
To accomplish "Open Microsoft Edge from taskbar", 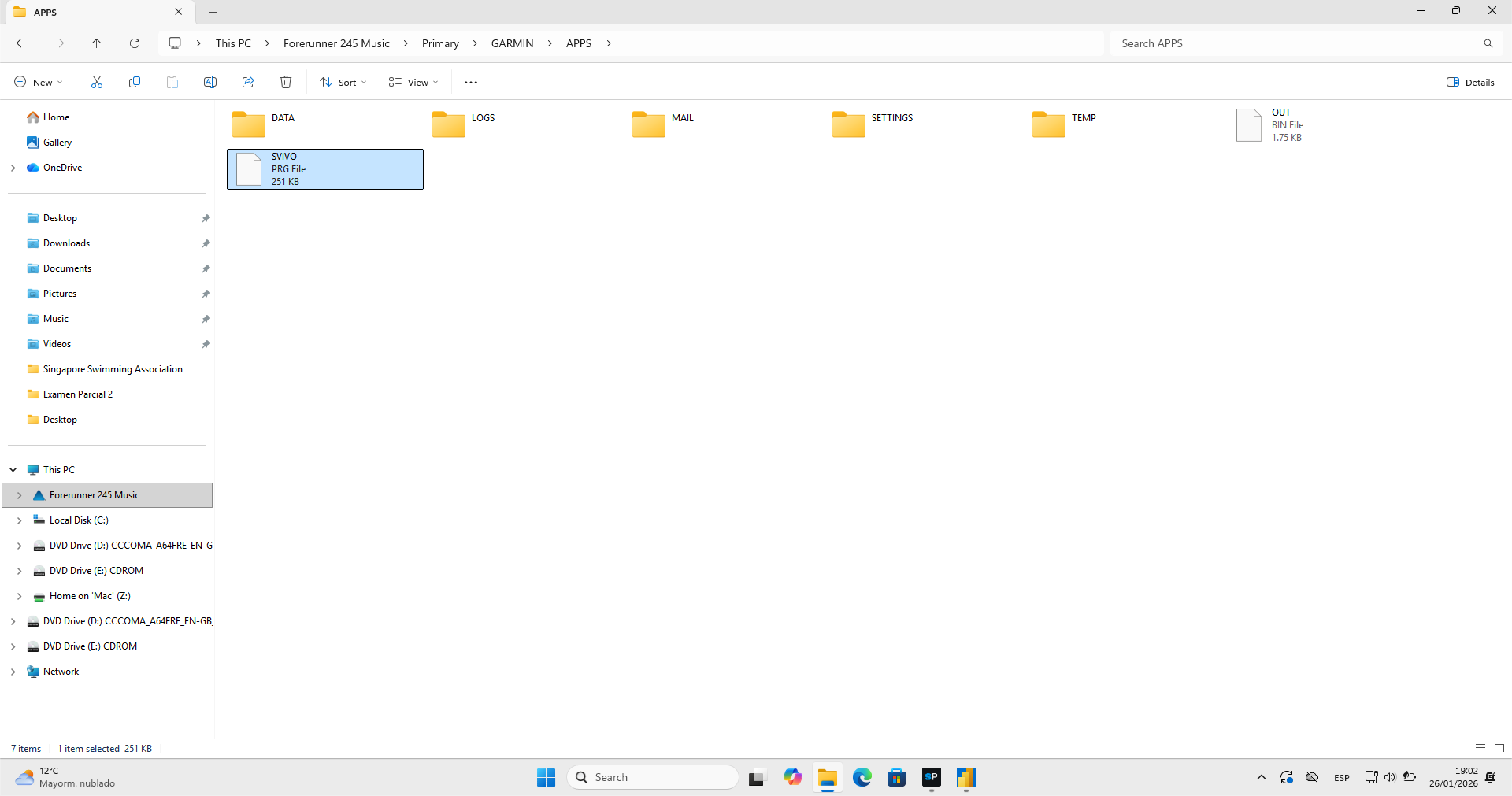I will point(862,777).
